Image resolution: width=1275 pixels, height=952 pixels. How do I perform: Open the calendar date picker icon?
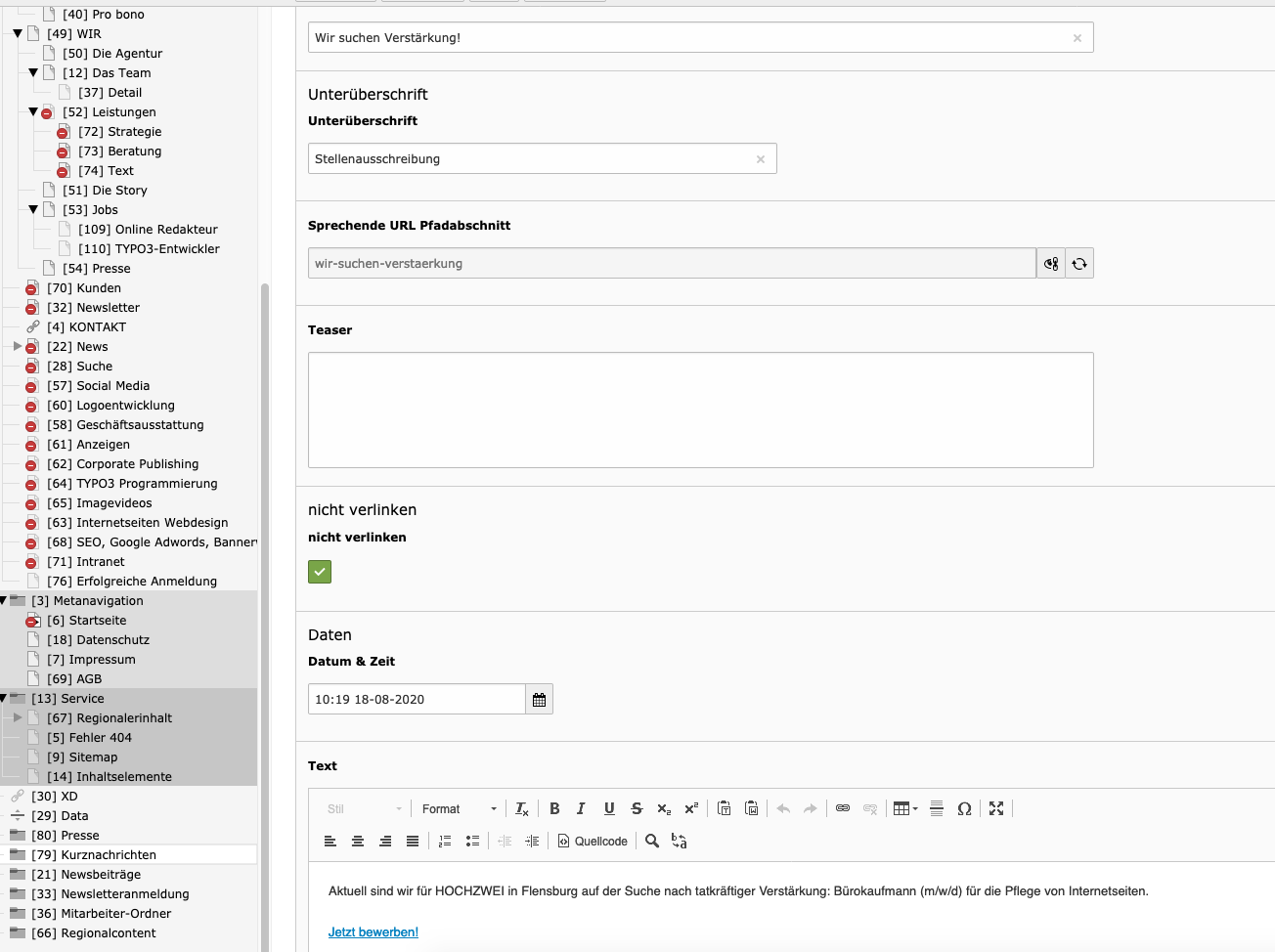point(539,700)
